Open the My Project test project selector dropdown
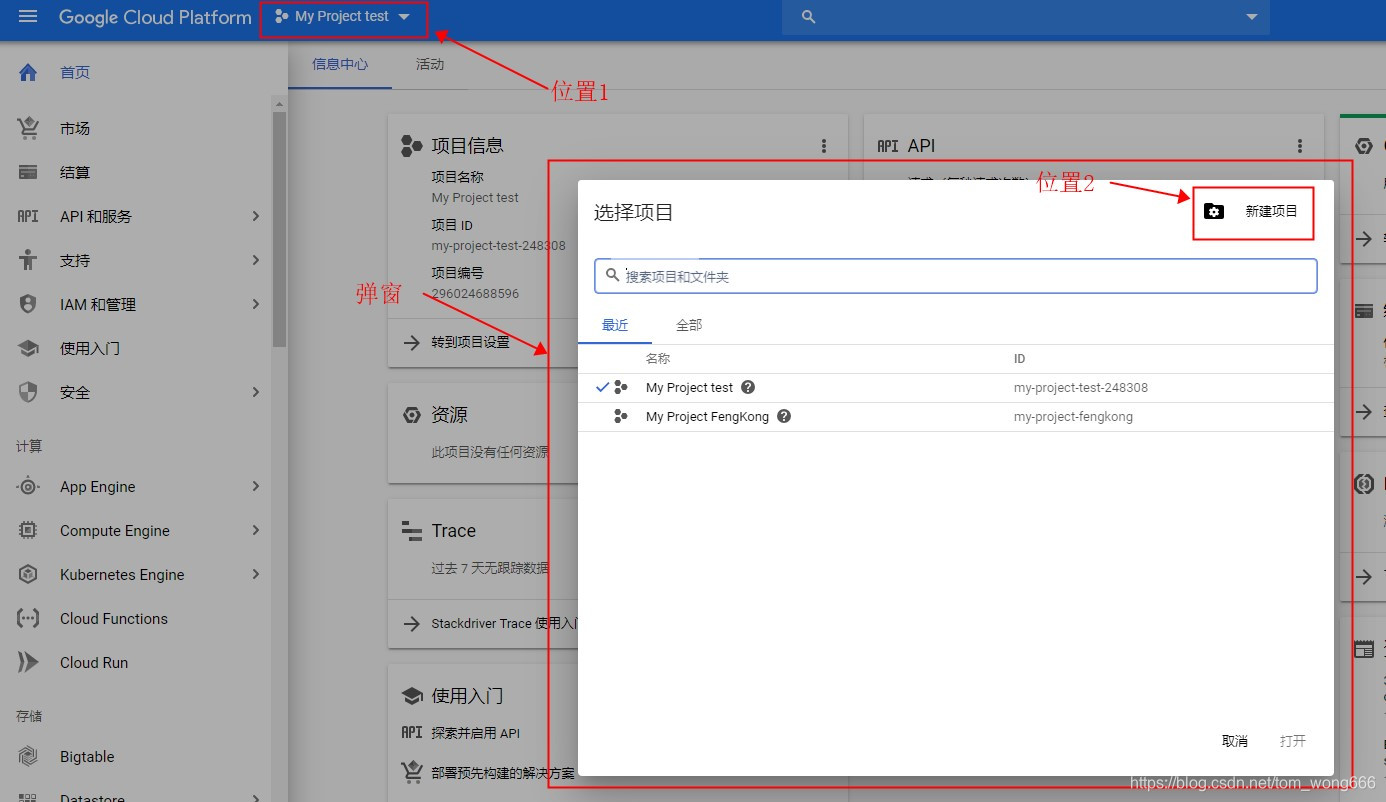The width and height of the screenshot is (1386, 802). tap(343, 17)
